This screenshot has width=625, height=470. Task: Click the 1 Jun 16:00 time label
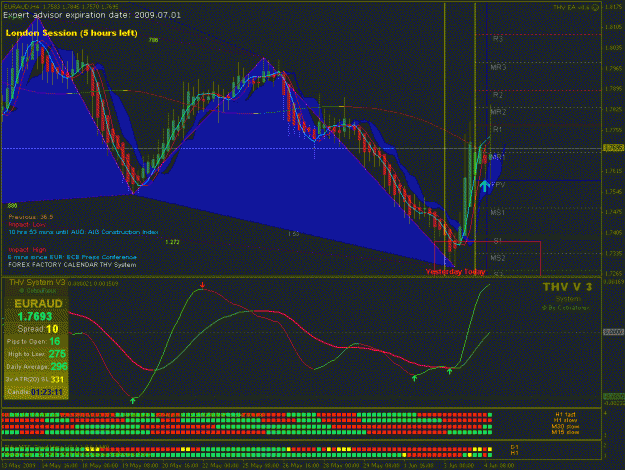click(418, 466)
